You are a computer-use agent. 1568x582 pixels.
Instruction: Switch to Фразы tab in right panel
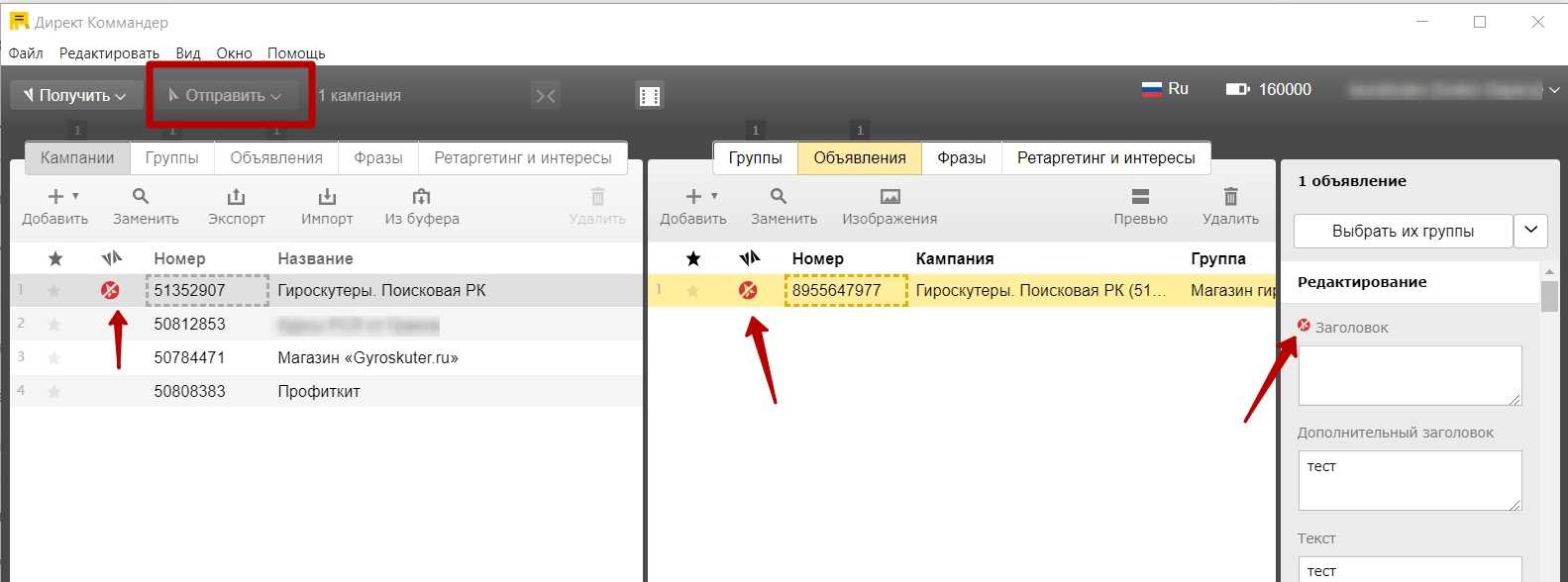[961, 157]
